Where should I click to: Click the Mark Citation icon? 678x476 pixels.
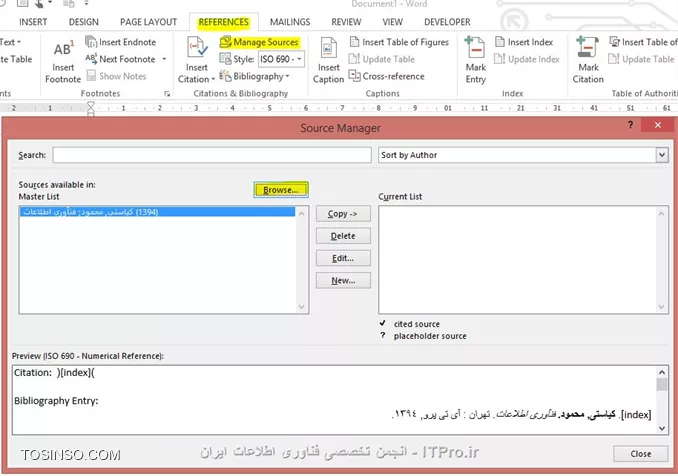[587, 48]
